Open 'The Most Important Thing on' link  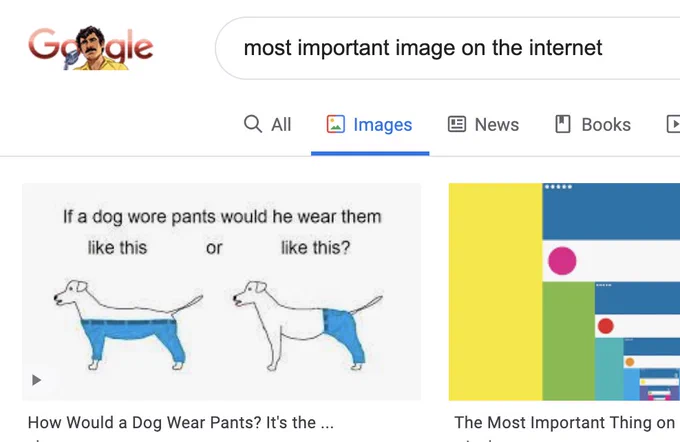tap(565, 422)
